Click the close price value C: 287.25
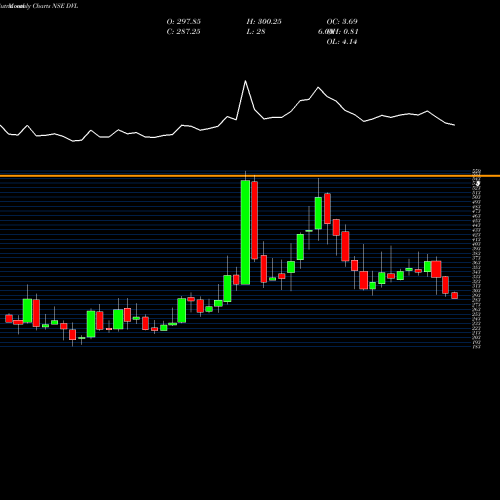 [x=184, y=32]
